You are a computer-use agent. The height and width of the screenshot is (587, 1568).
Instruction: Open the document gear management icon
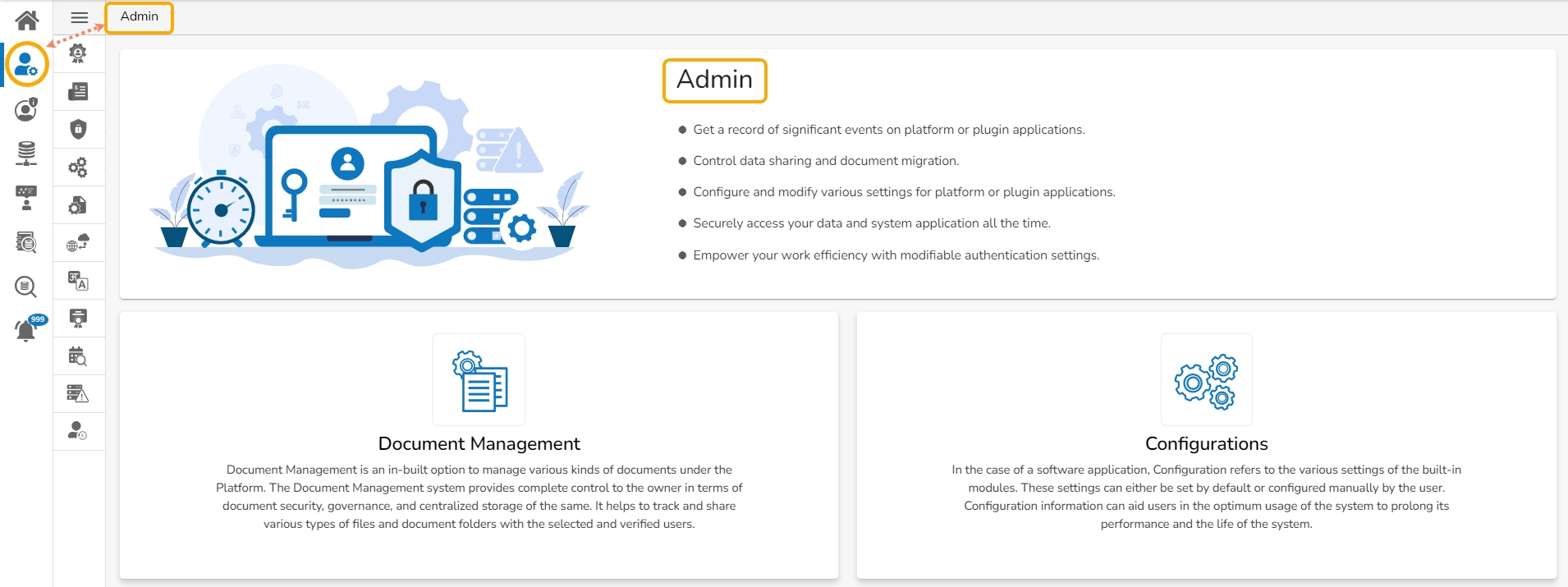[78, 205]
